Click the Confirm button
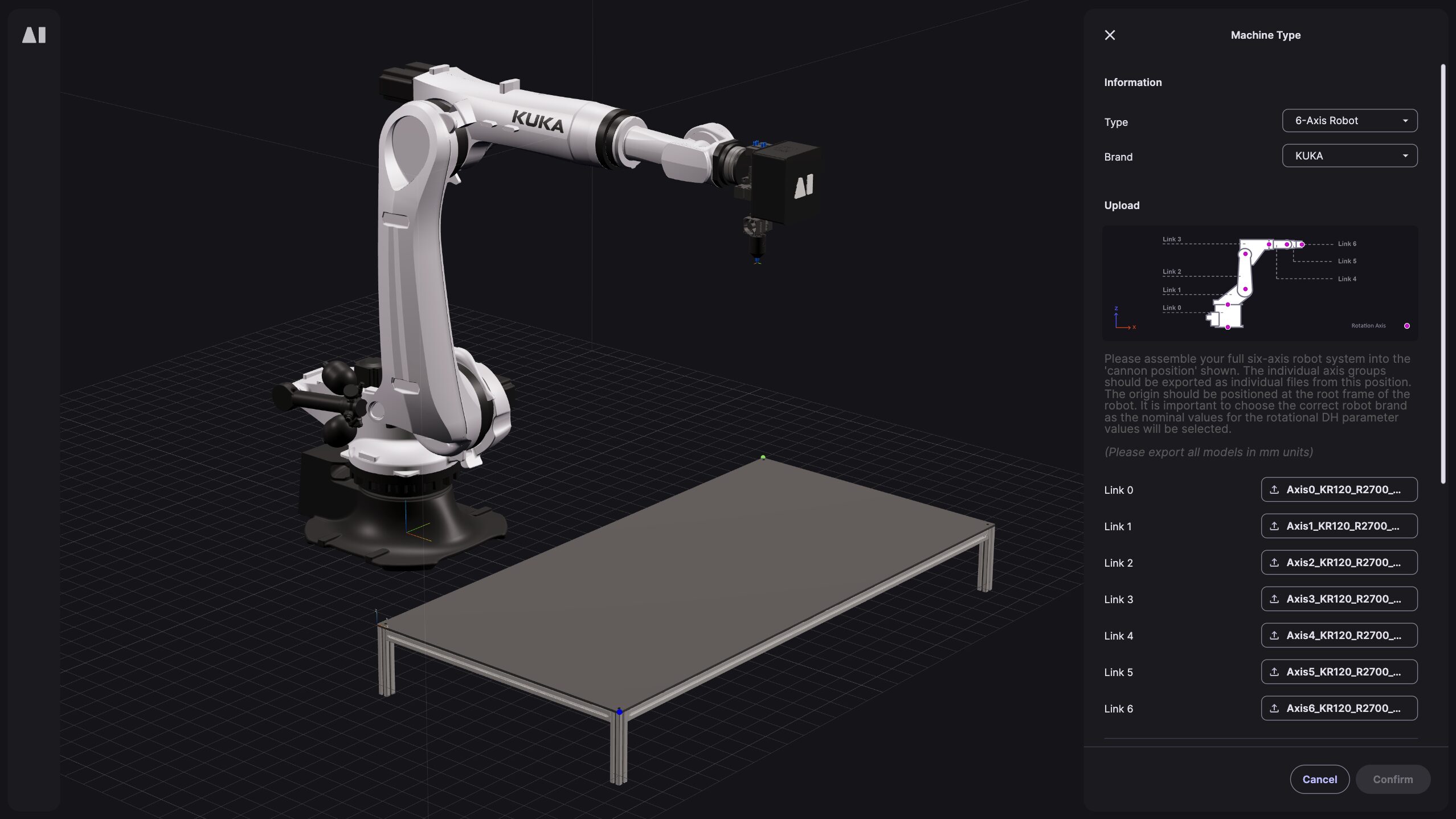 pyautogui.click(x=1392, y=779)
